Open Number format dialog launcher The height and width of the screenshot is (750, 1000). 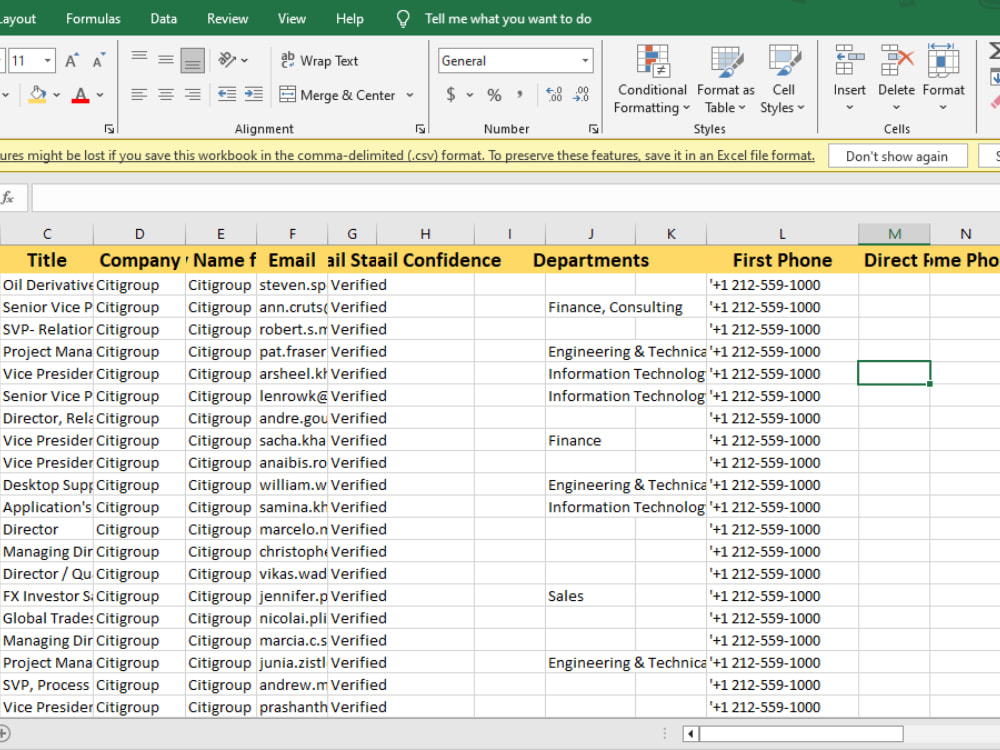point(593,129)
